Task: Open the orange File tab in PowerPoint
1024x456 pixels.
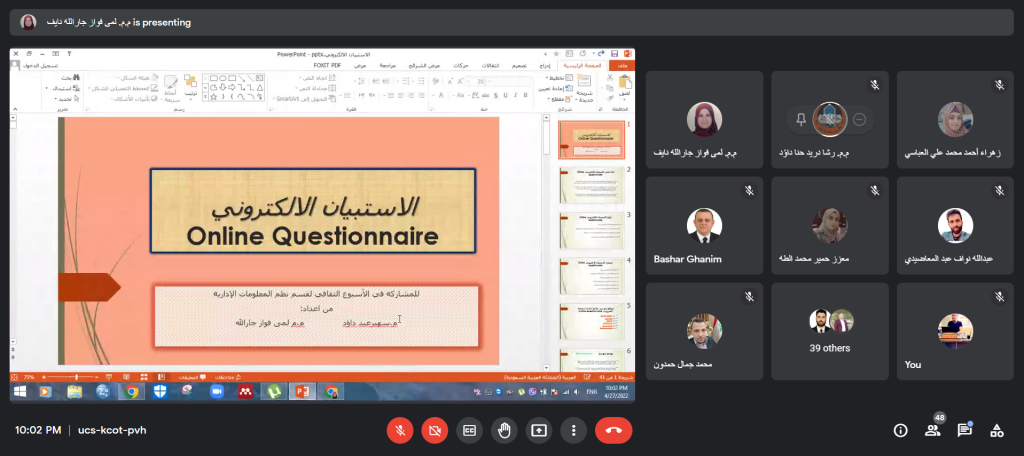Action: point(624,65)
